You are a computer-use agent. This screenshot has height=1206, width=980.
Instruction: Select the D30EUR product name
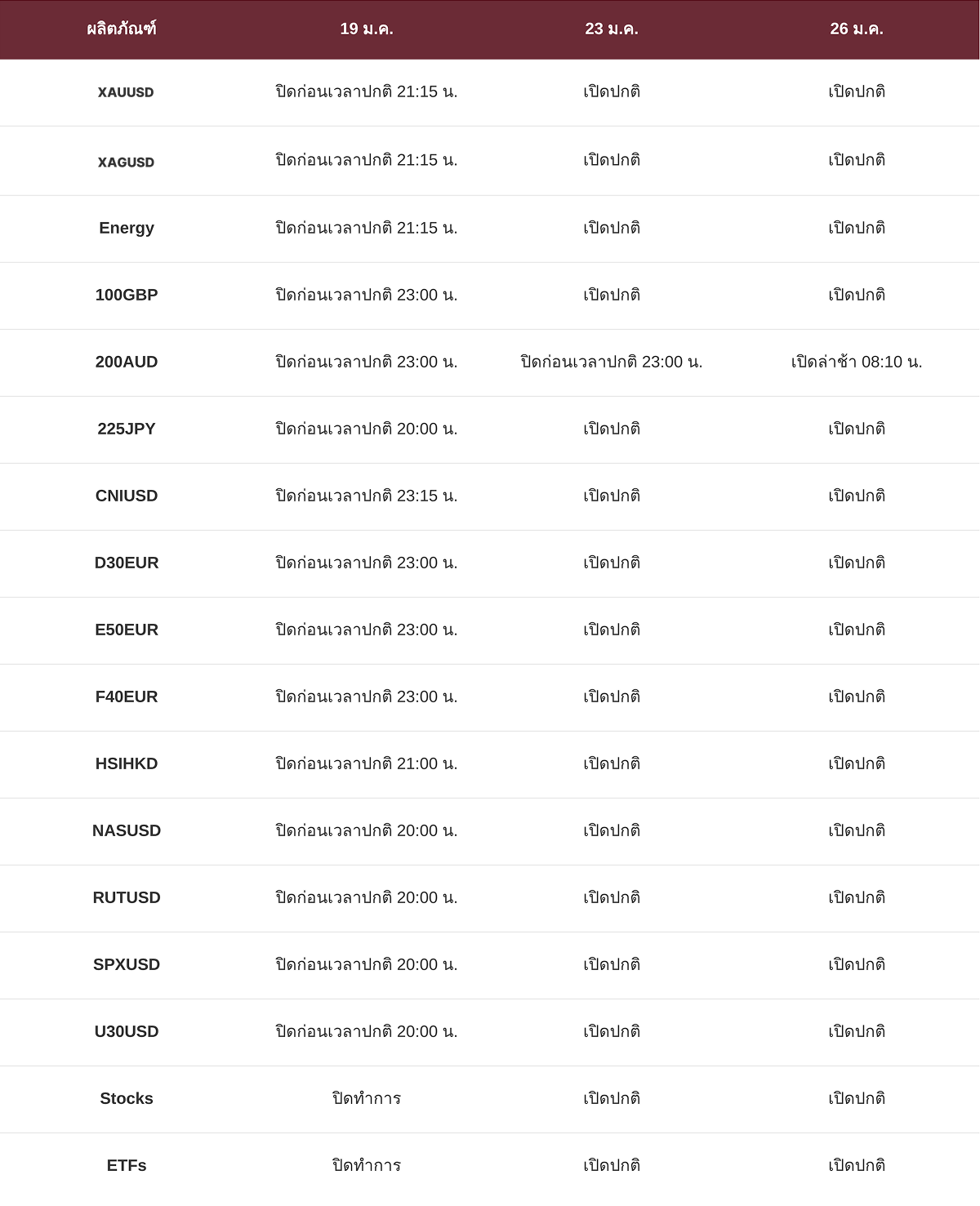tap(127, 563)
